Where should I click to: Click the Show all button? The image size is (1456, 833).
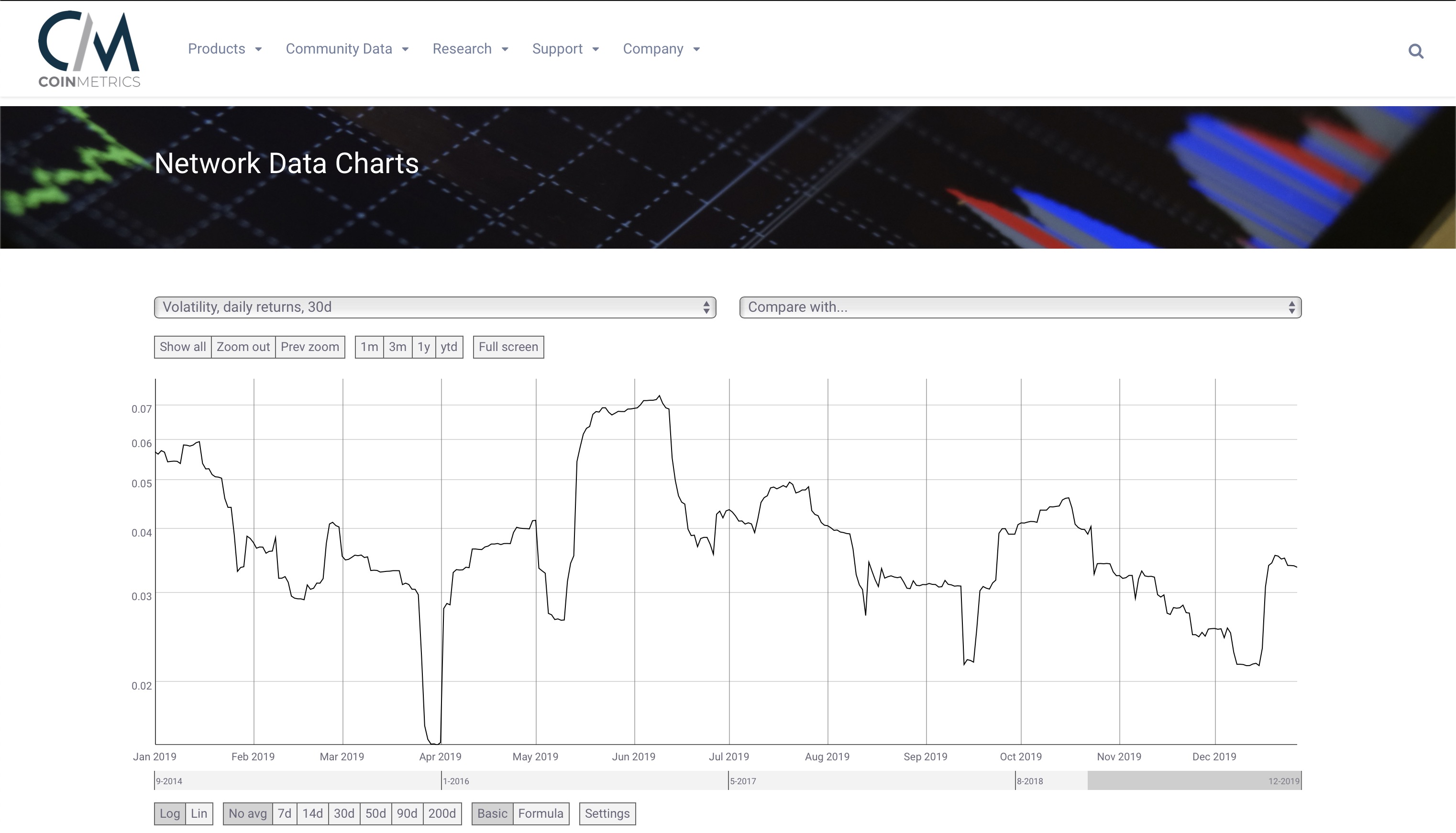183,347
